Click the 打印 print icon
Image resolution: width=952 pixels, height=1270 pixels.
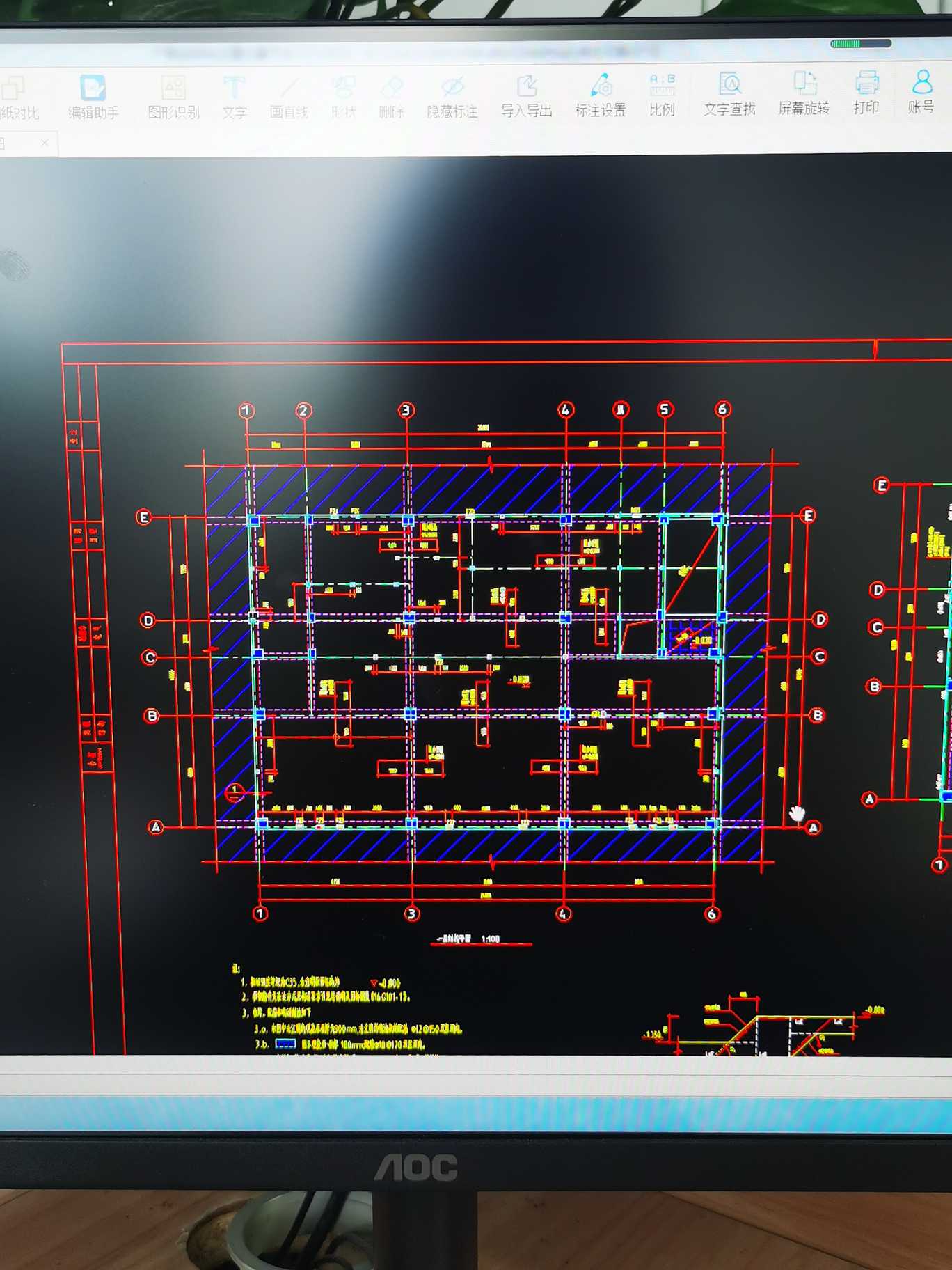[x=866, y=93]
